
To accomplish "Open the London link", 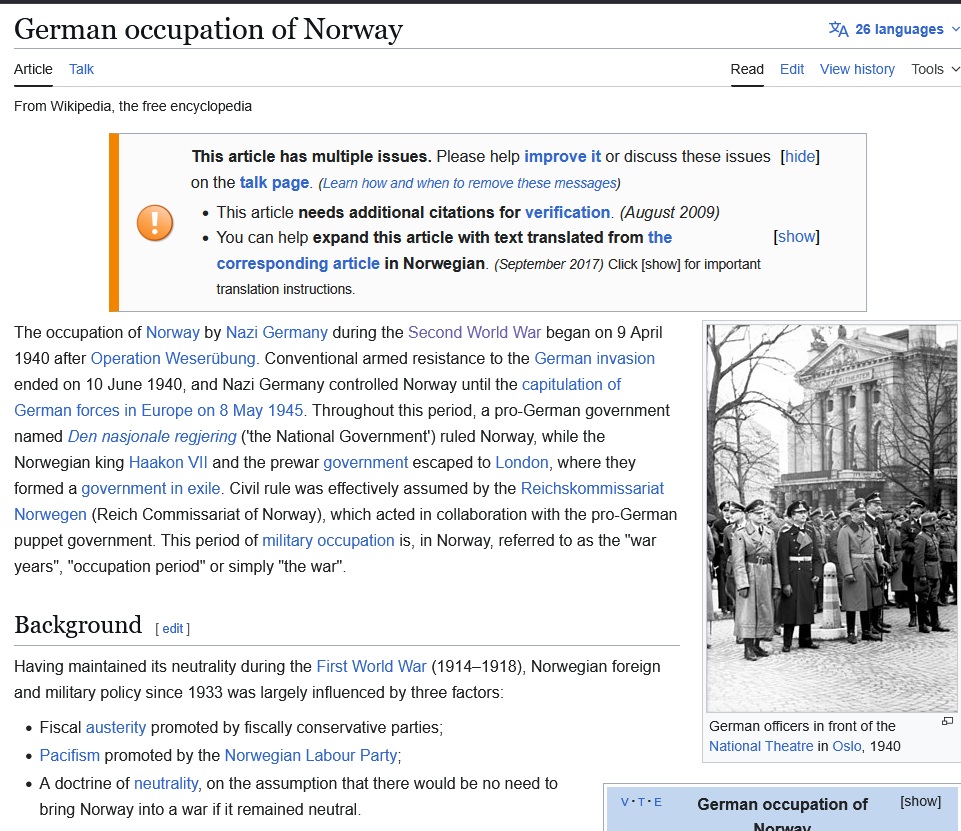I will pos(522,462).
